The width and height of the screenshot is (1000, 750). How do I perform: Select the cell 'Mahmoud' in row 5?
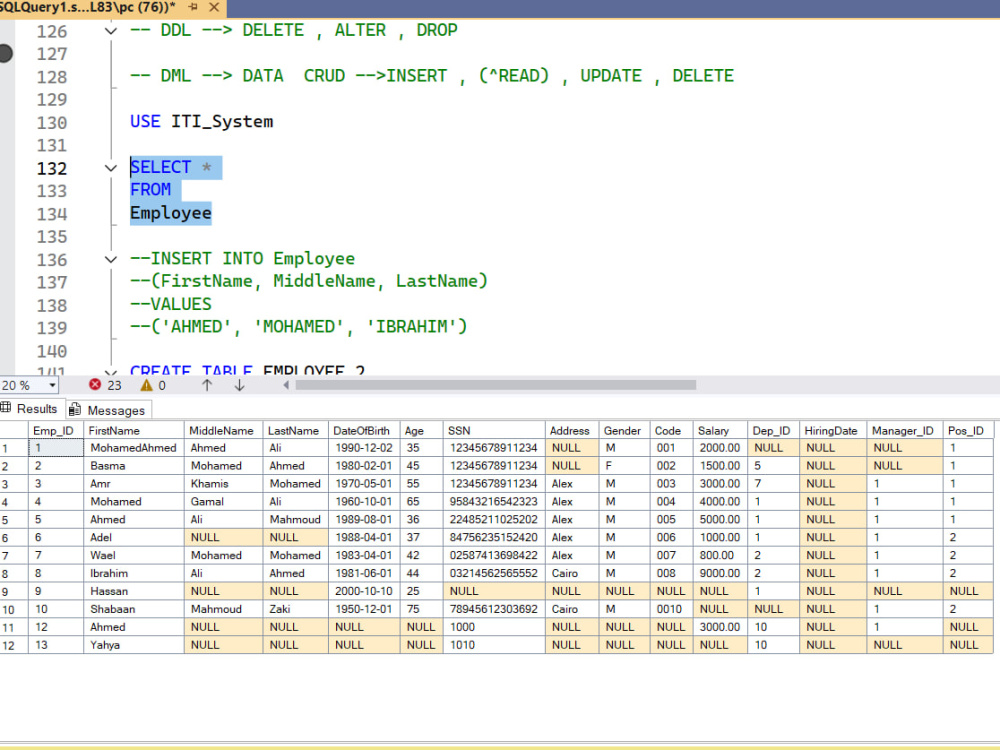coord(295,519)
